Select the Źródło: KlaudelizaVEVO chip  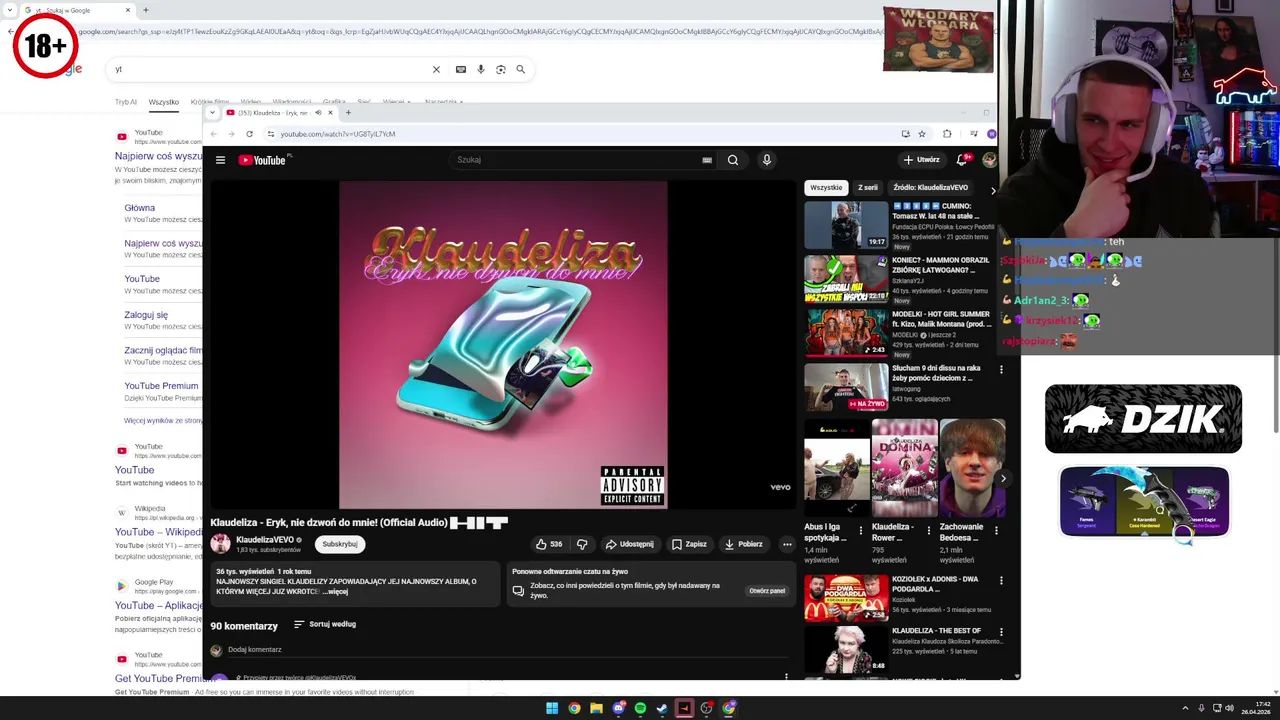tap(931, 188)
